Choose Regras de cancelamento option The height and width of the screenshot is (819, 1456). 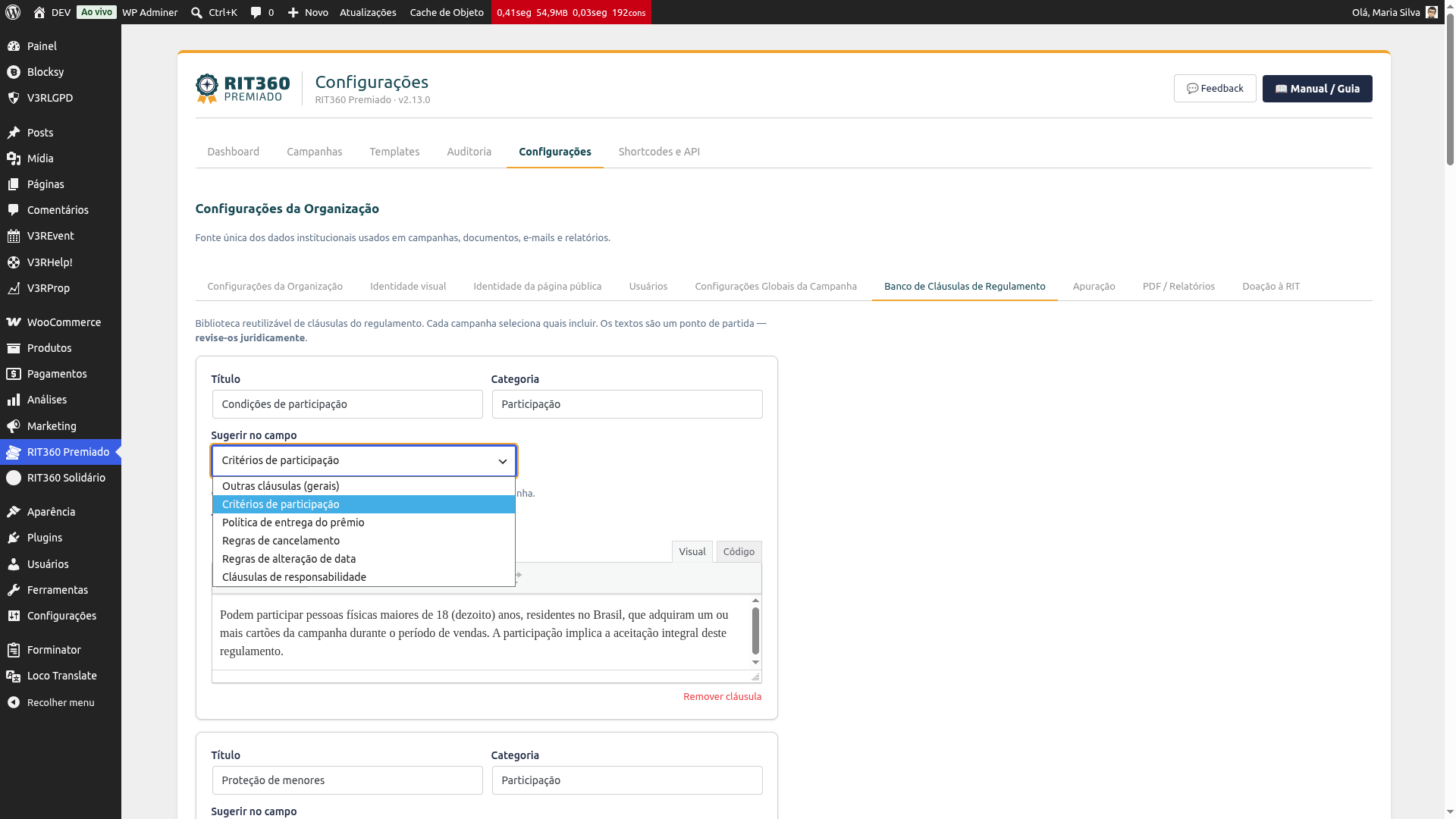click(x=364, y=541)
